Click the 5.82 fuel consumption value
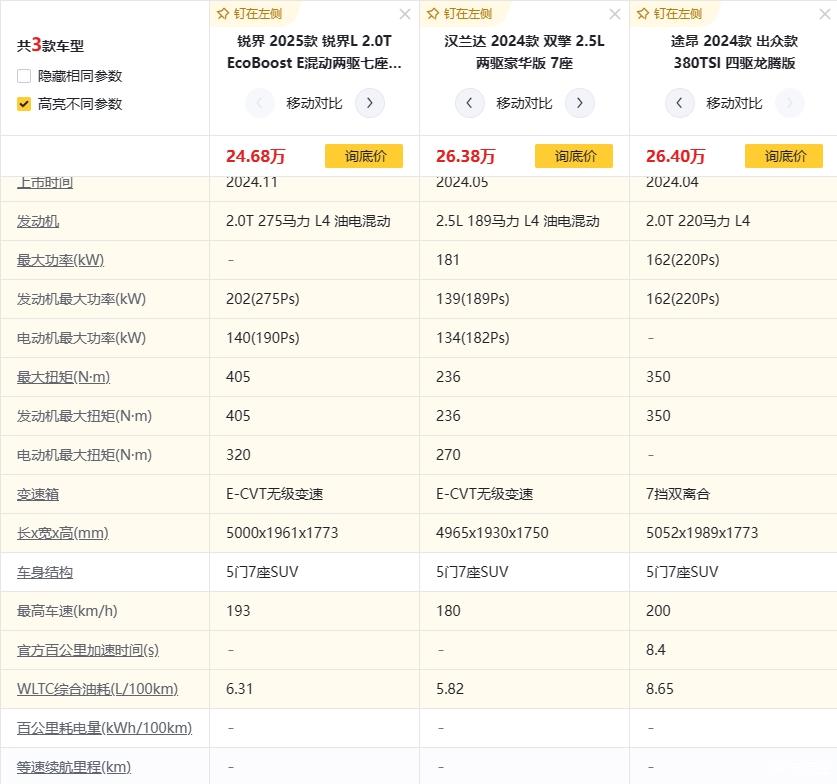This screenshot has width=837, height=784. (449, 689)
